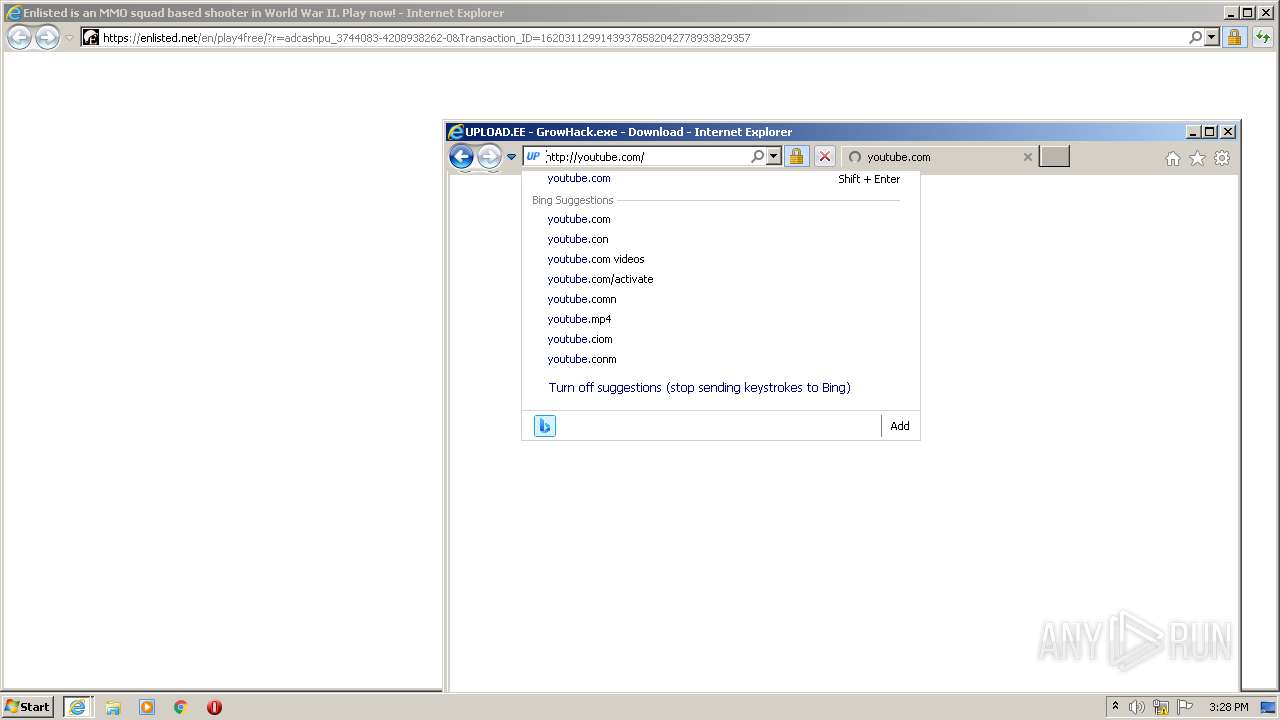Minimize the UPLOAD.EE window
Screen dimensions: 1280x720
(1193, 131)
